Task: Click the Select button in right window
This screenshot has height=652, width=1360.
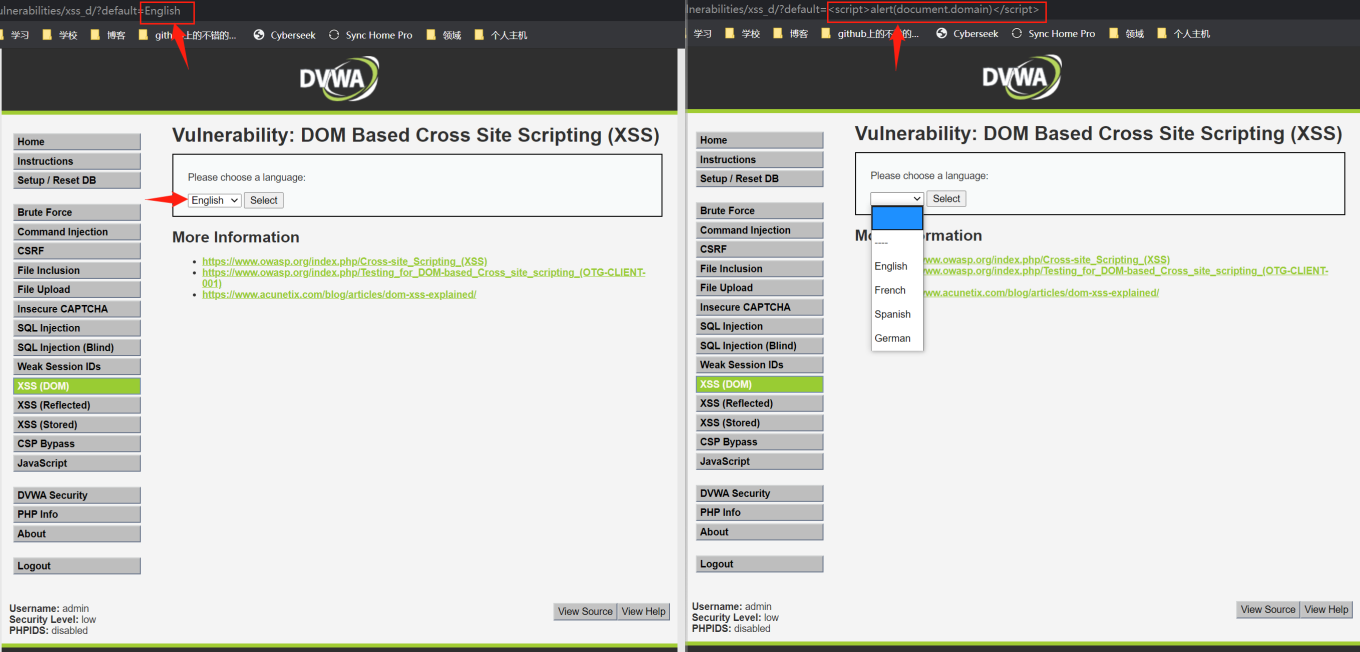Action: pyautogui.click(x=947, y=199)
